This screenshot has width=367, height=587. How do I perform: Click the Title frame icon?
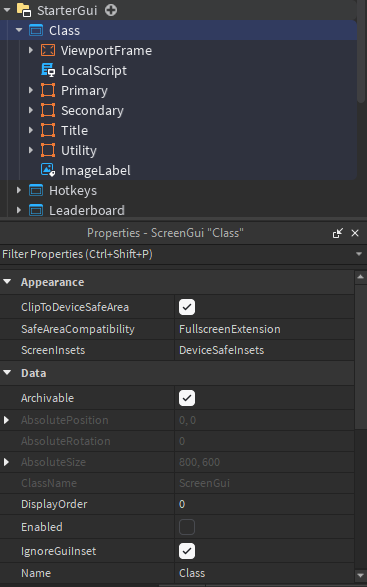coord(48,130)
